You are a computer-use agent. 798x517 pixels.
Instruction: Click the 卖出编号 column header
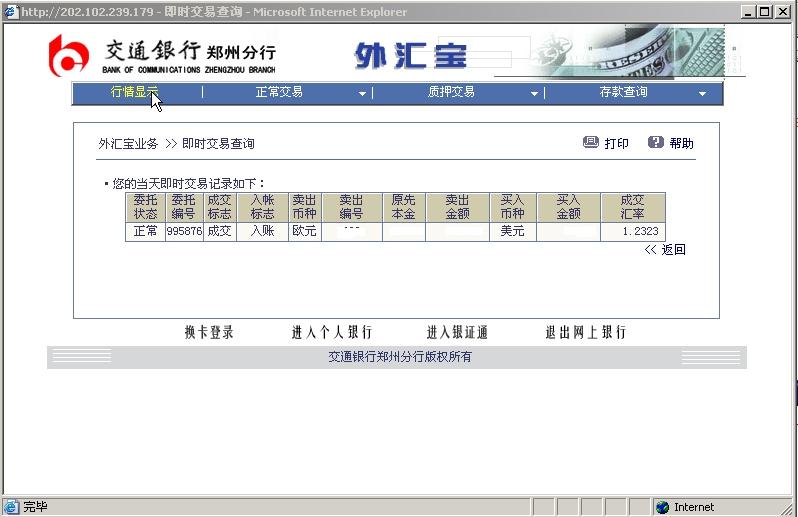[x=351, y=207]
